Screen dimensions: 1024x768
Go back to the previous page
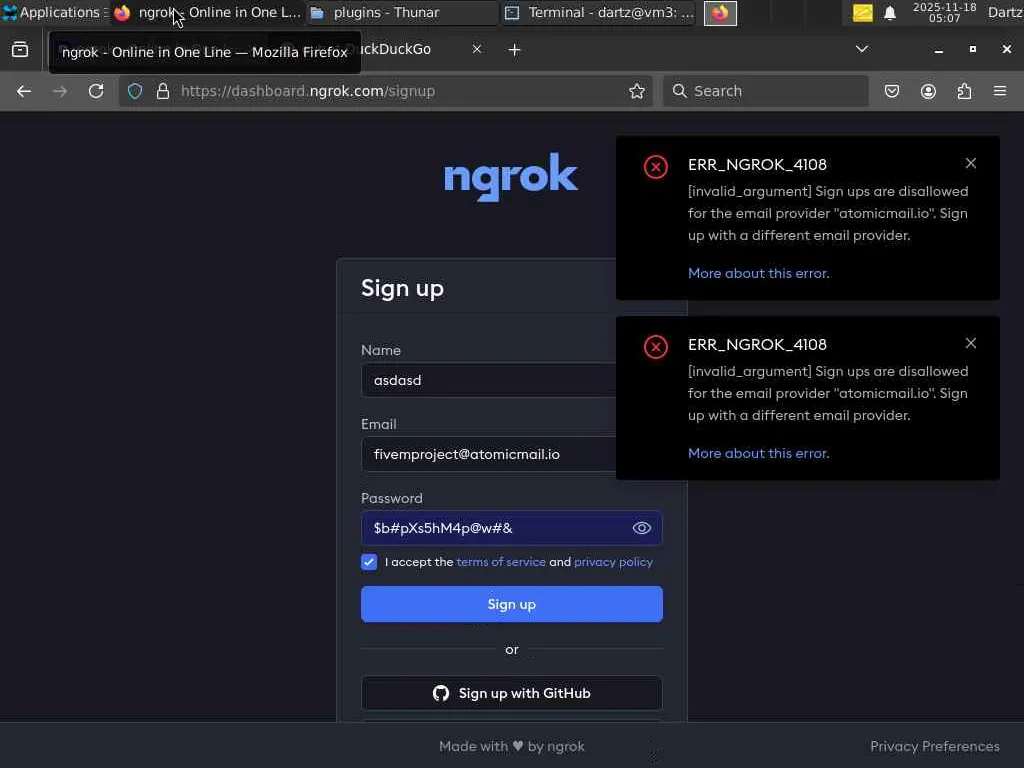point(24,91)
